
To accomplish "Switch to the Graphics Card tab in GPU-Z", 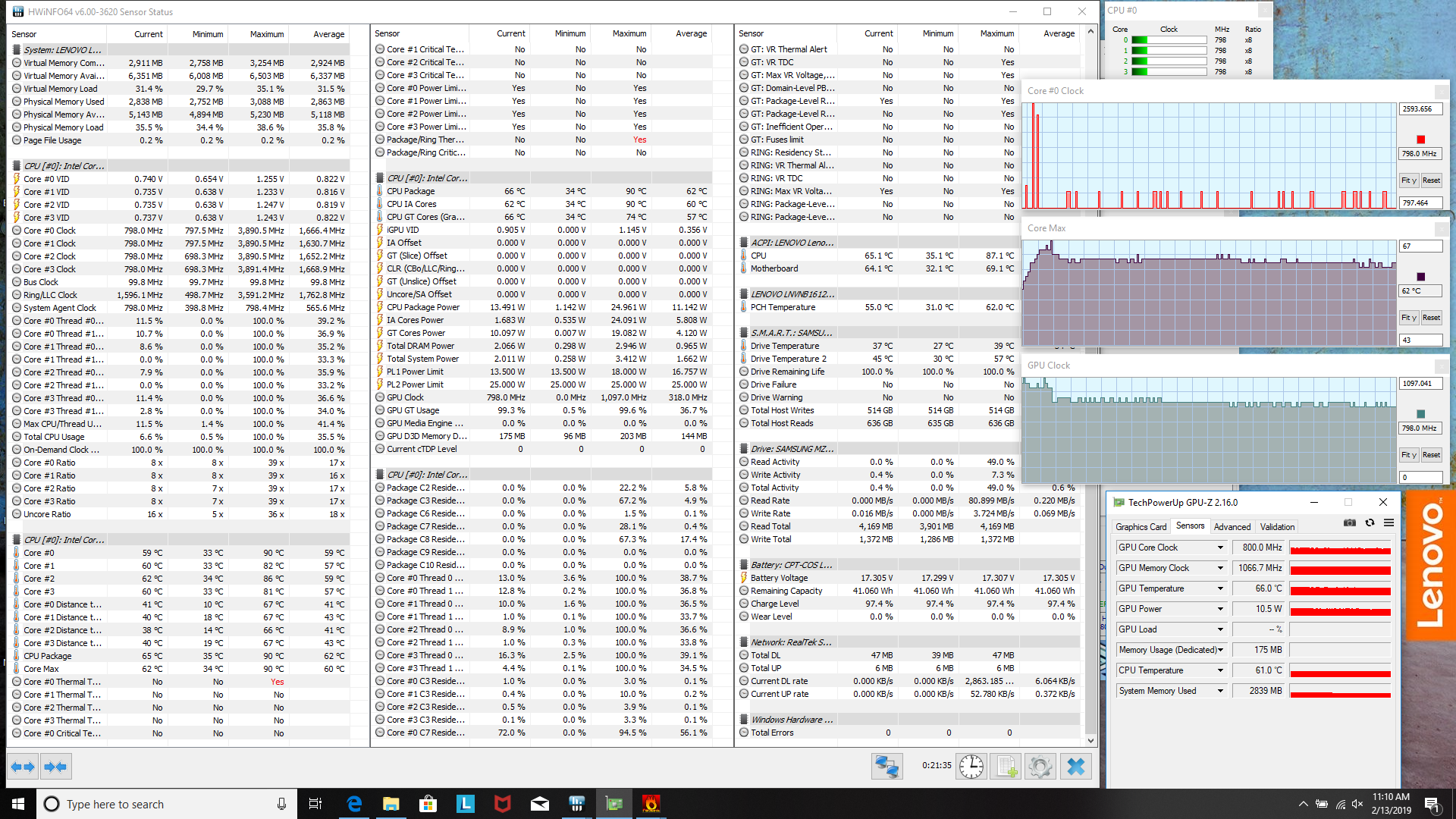I will (x=1141, y=527).
